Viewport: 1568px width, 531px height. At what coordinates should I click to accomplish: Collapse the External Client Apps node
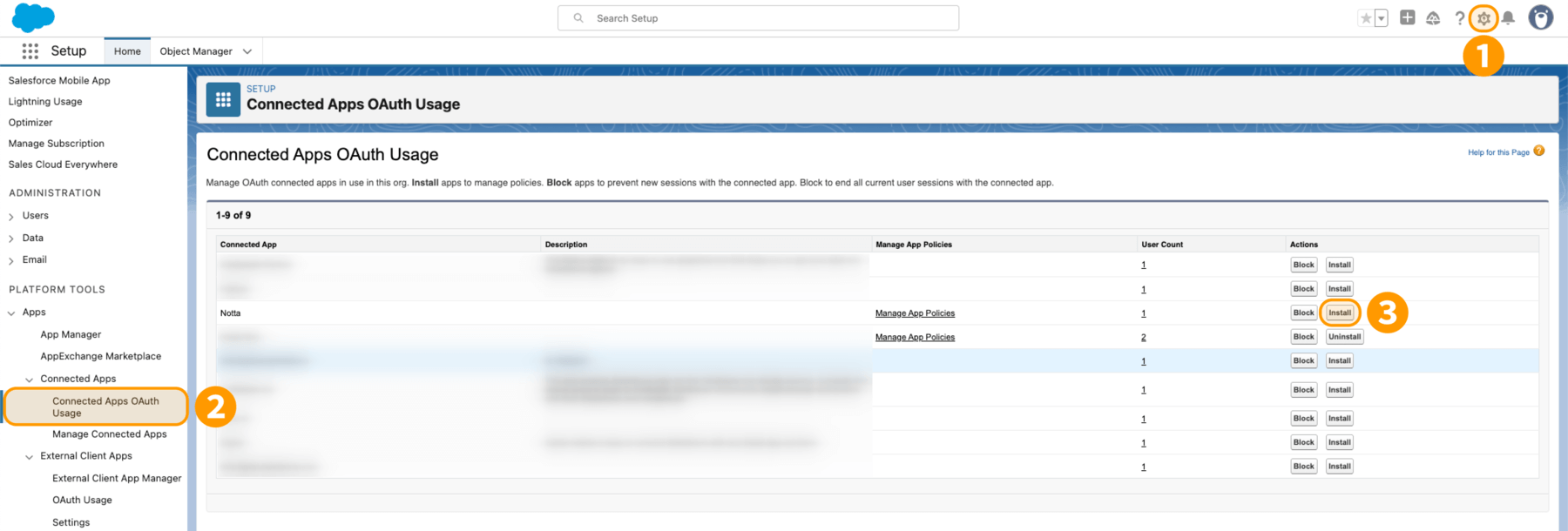tap(29, 457)
